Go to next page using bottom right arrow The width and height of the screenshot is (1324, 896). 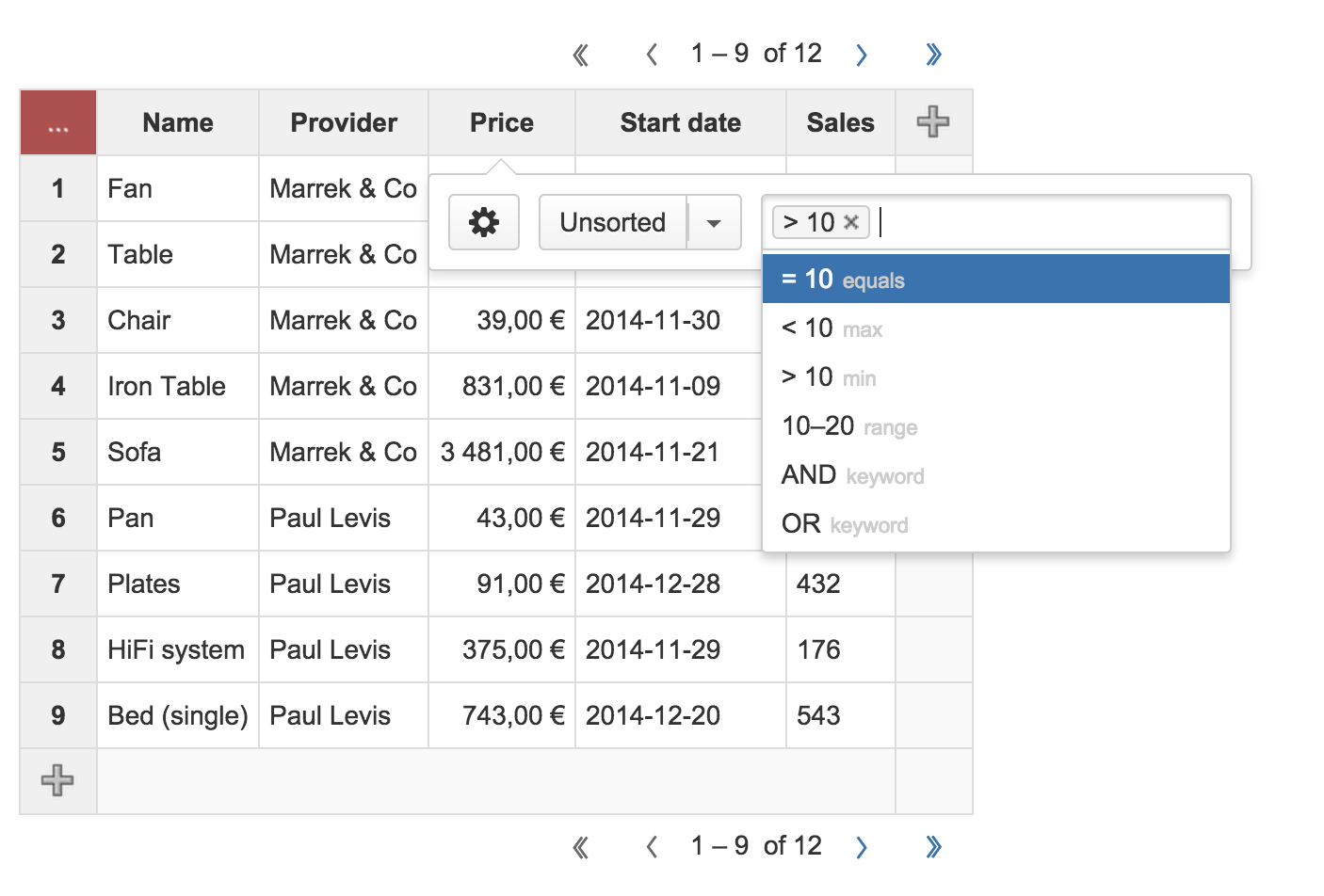tap(861, 847)
